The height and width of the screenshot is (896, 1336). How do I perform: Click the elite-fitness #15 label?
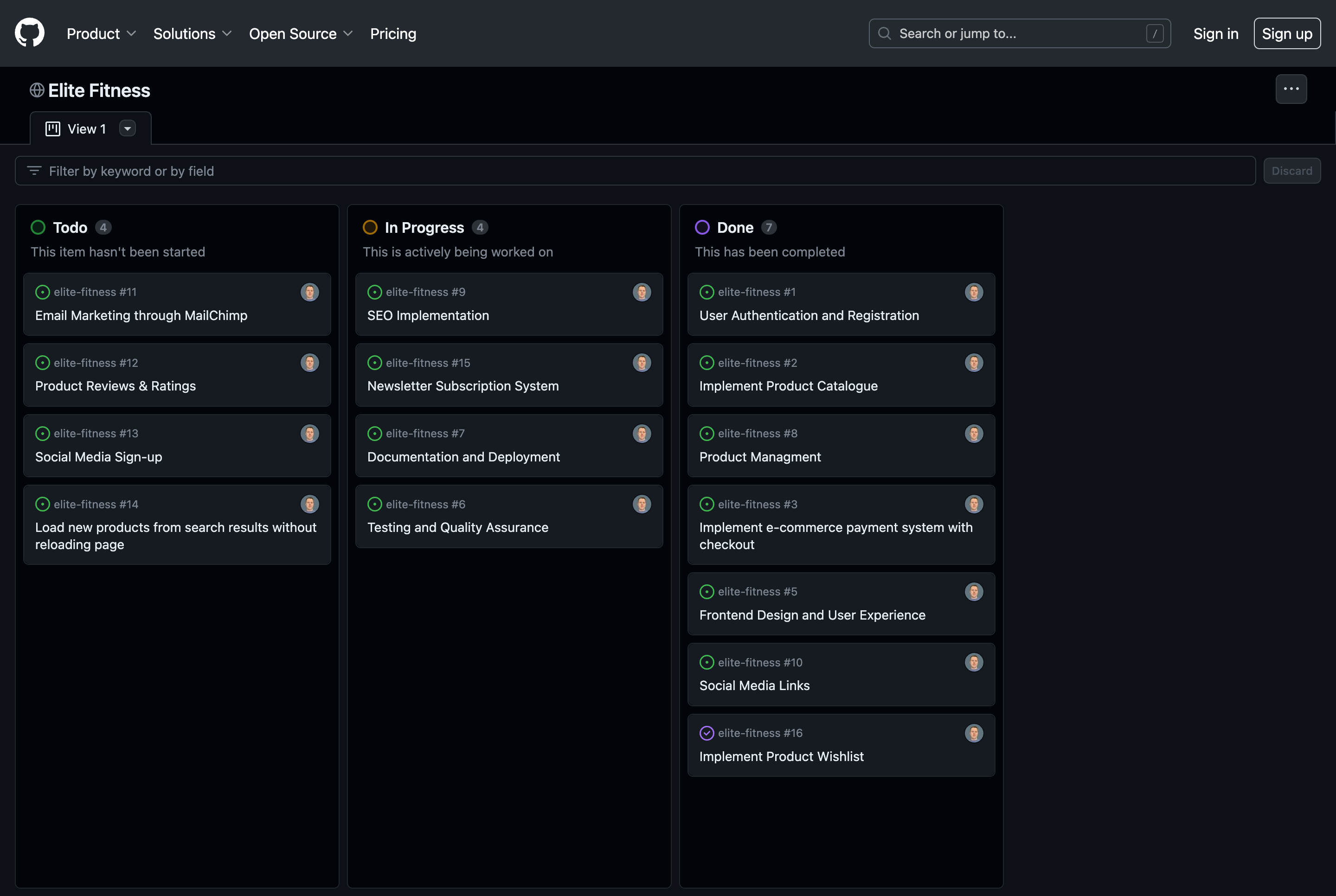pos(428,363)
